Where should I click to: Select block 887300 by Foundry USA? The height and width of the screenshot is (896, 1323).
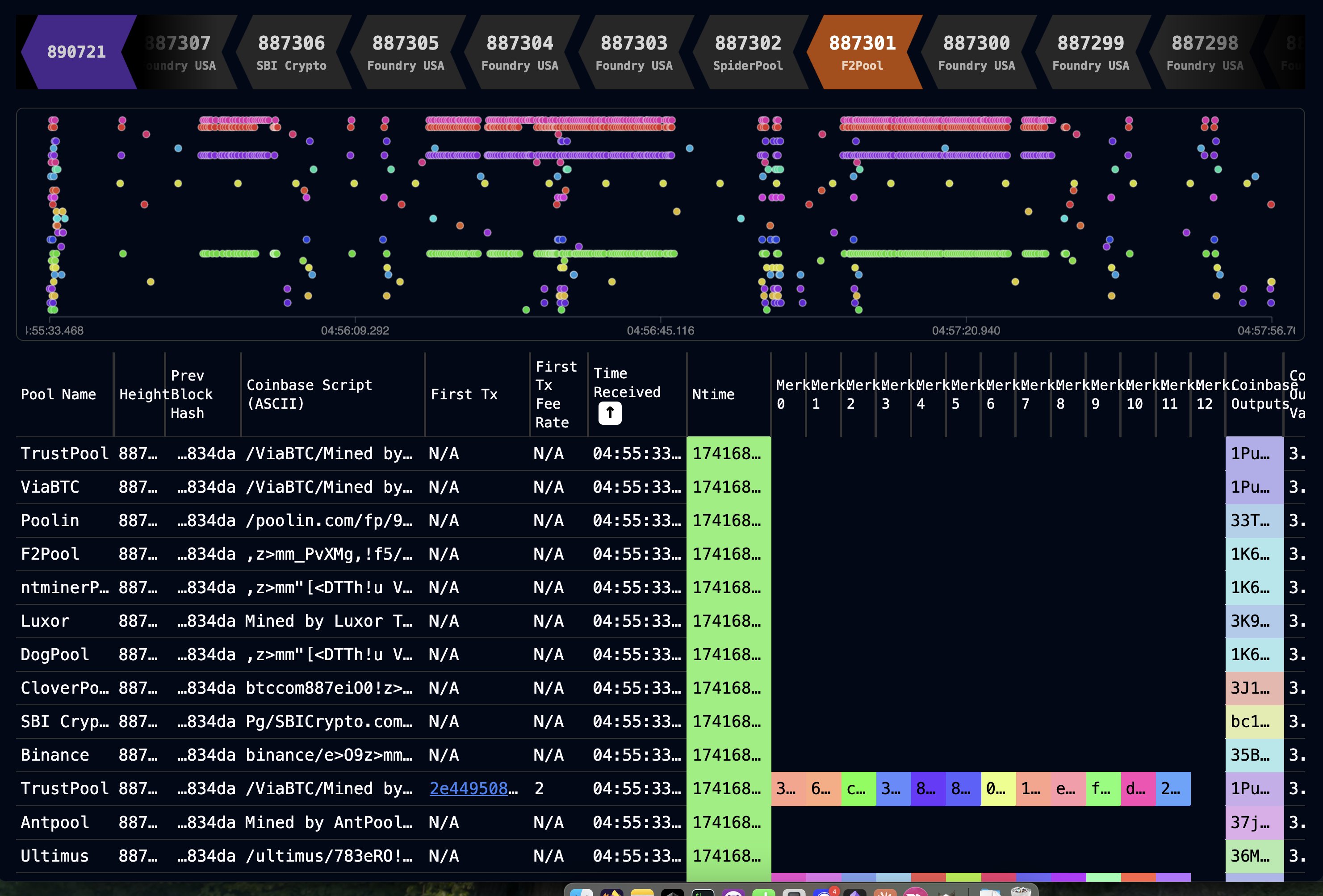(976, 52)
